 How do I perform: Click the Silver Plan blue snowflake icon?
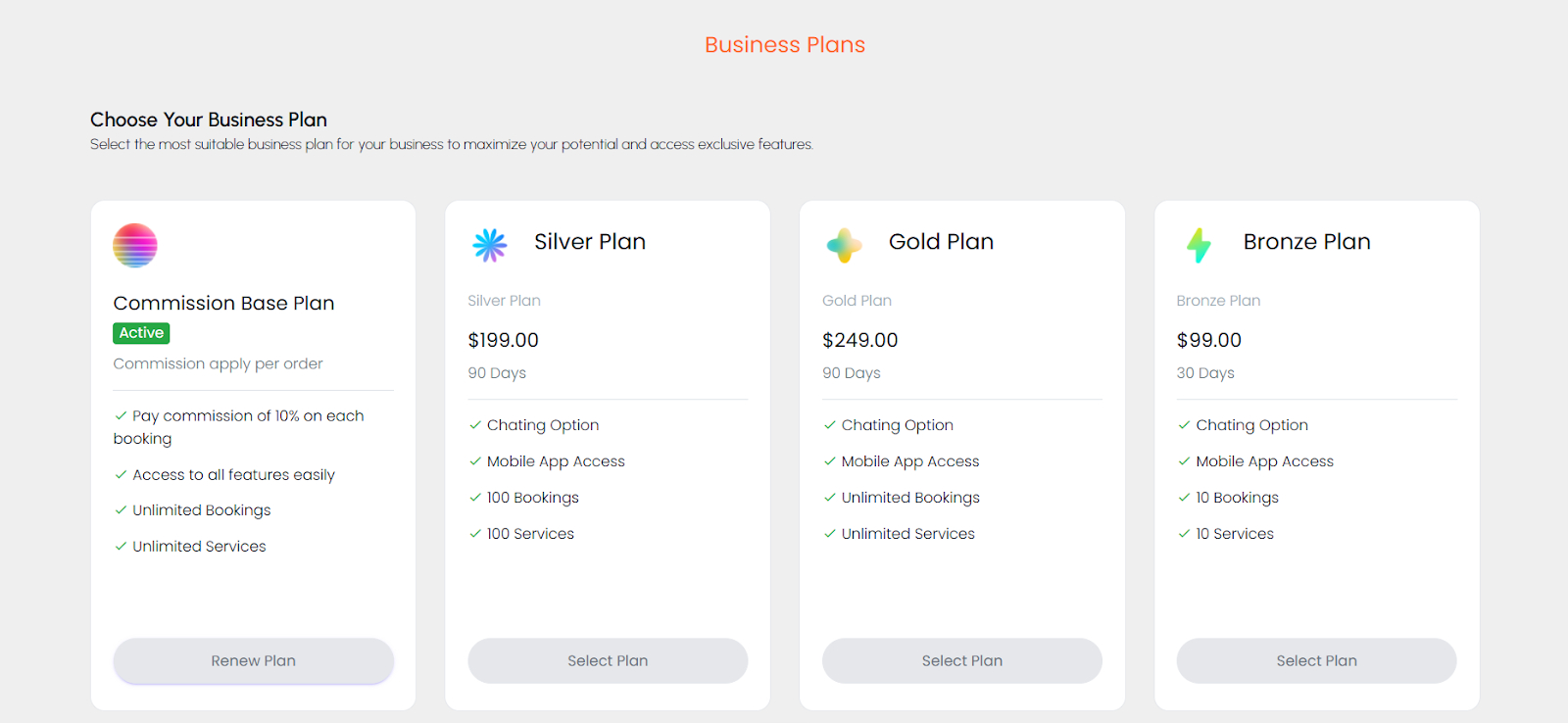click(x=490, y=245)
